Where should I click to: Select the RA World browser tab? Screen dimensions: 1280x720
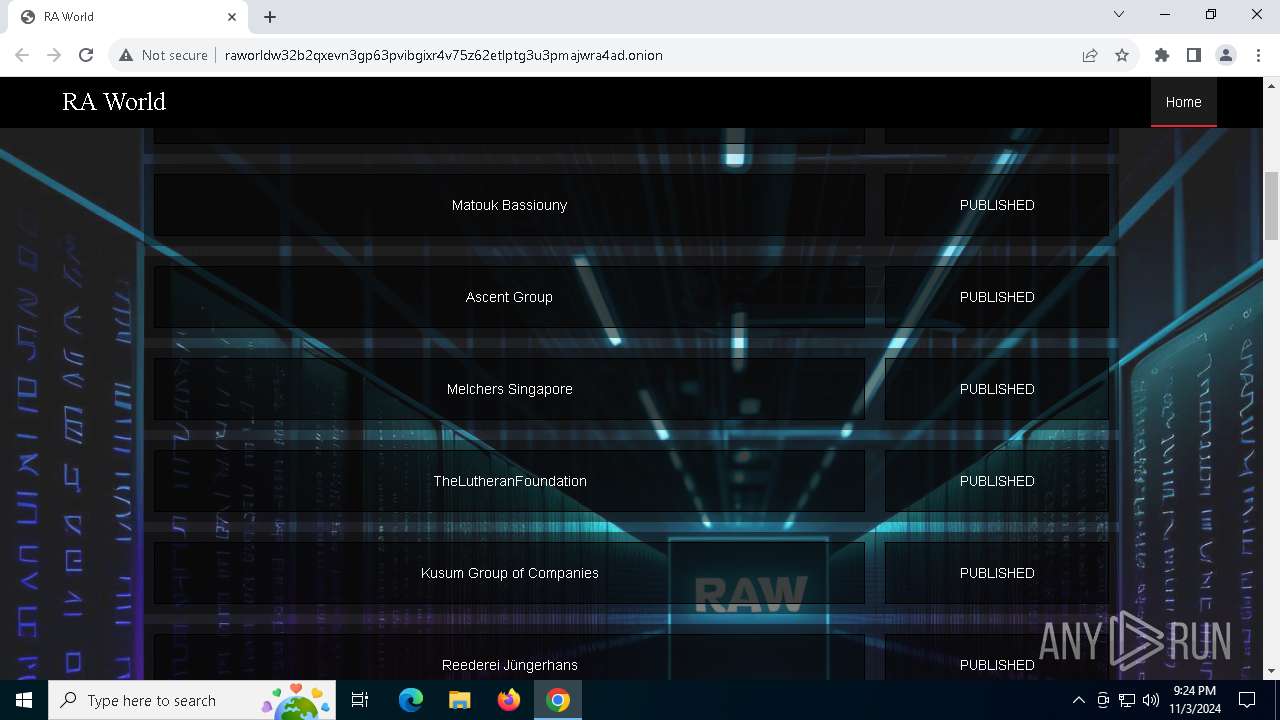128,16
